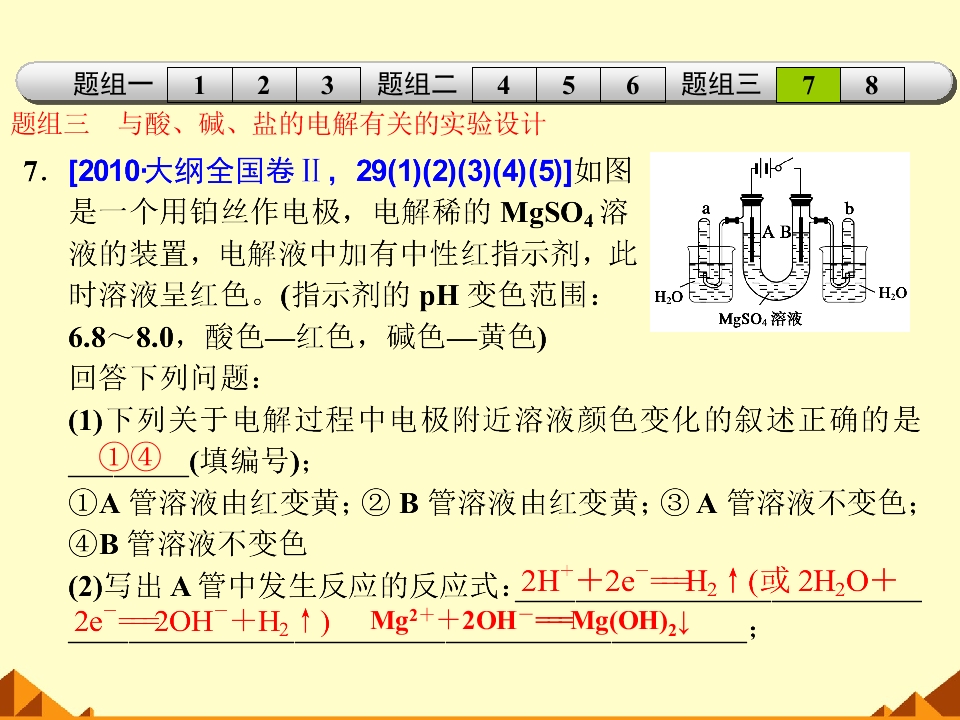The height and width of the screenshot is (720, 960).
Task: Open question 1 in the navigation bar
Action: tap(200, 84)
